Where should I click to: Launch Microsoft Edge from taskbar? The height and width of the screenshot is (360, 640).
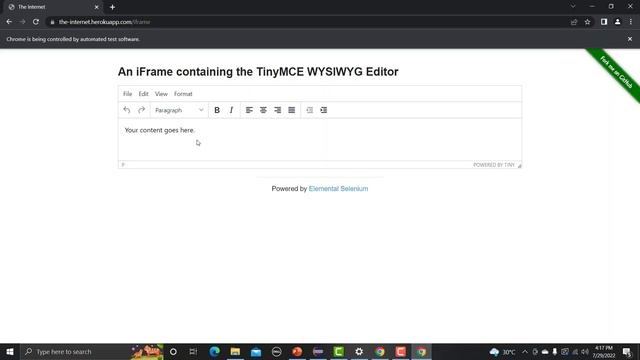tap(214, 351)
